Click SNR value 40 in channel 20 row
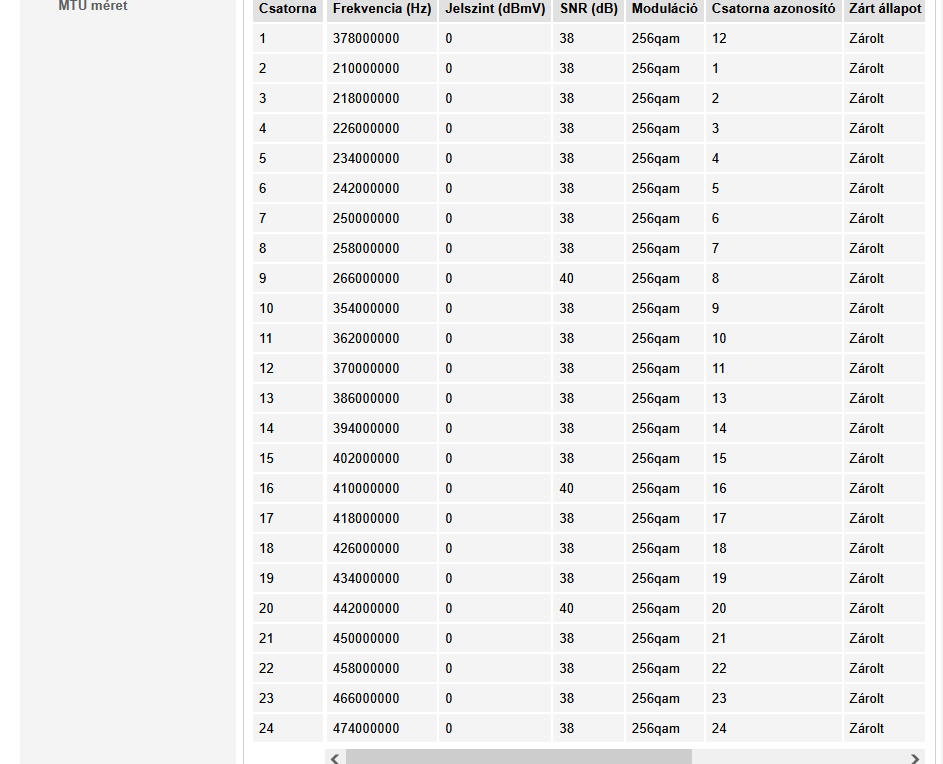The width and height of the screenshot is (943, 764). [567, 609]
